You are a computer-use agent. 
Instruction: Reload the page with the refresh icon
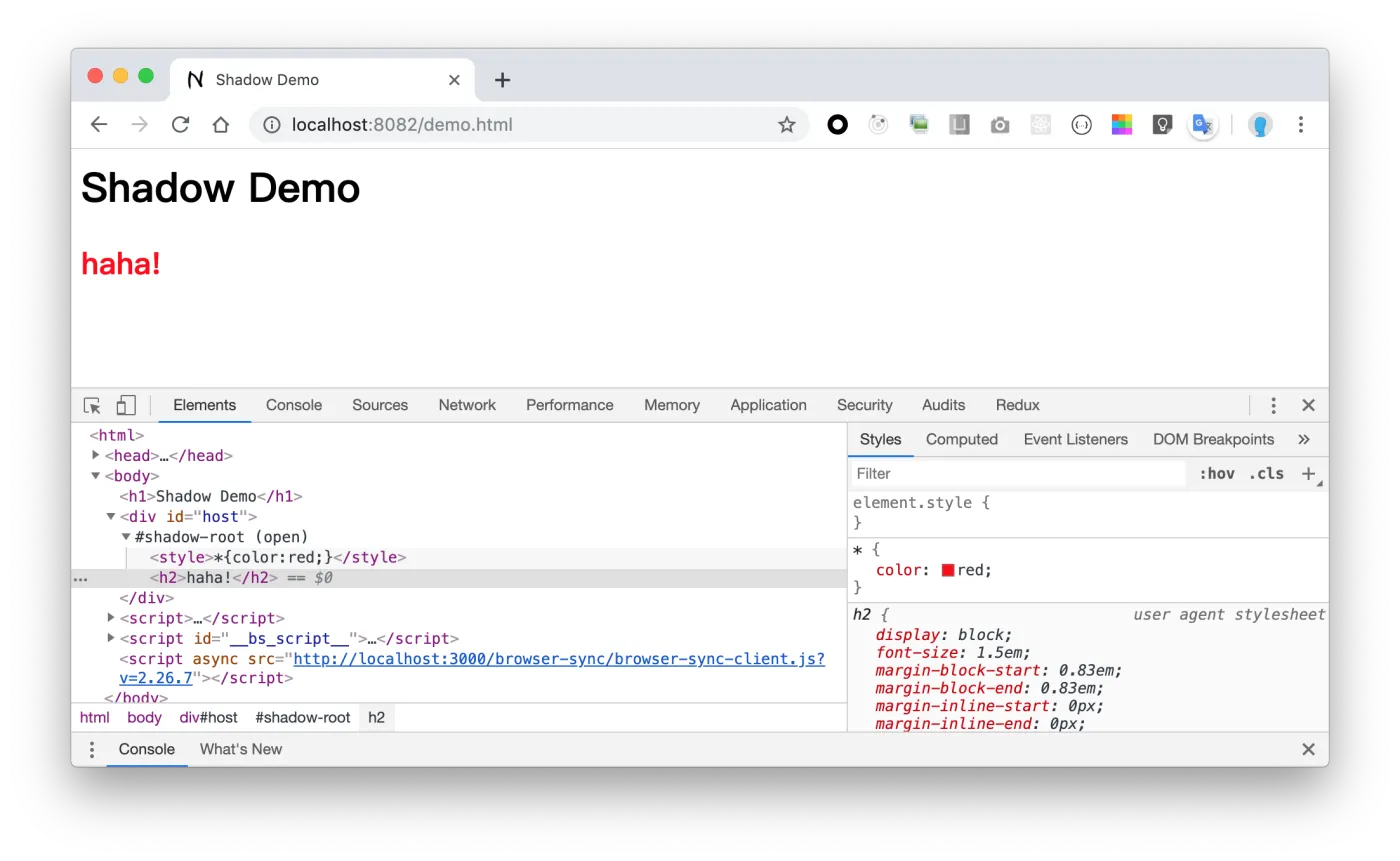coord(180,125)
